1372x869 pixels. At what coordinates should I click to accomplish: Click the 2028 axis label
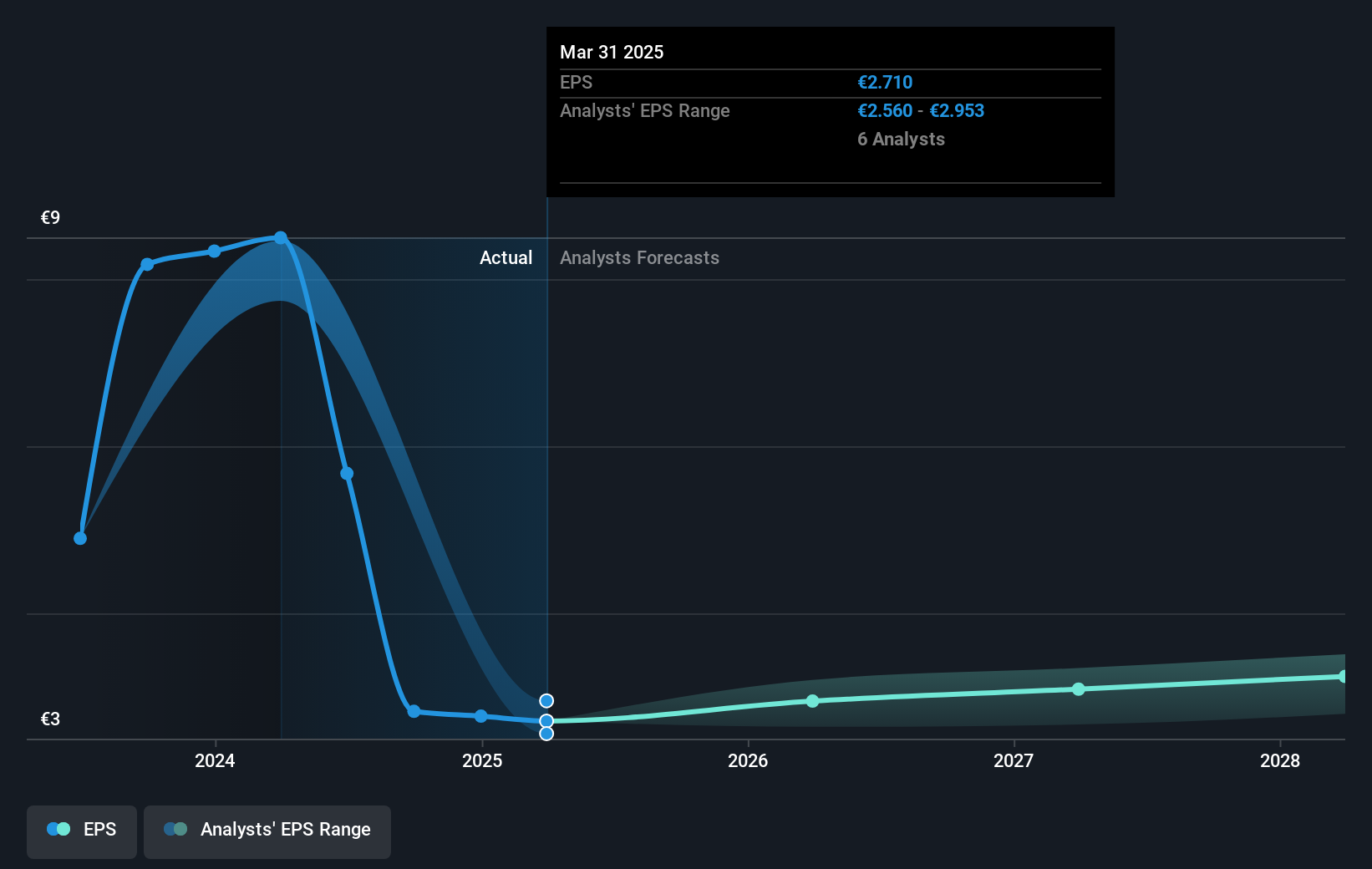pos(1281,761)
